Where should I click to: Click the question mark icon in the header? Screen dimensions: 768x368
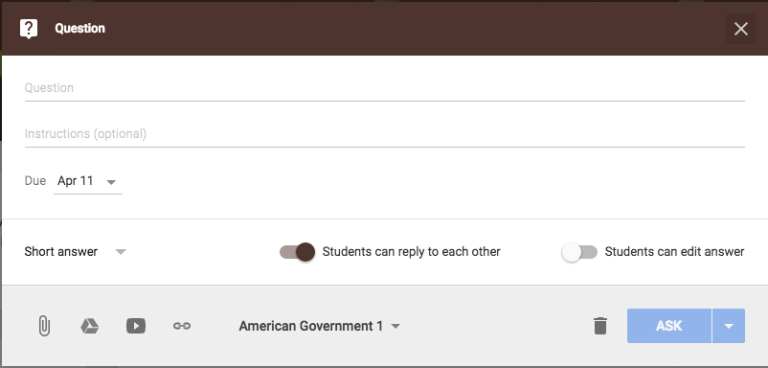(x=28, y=28)
